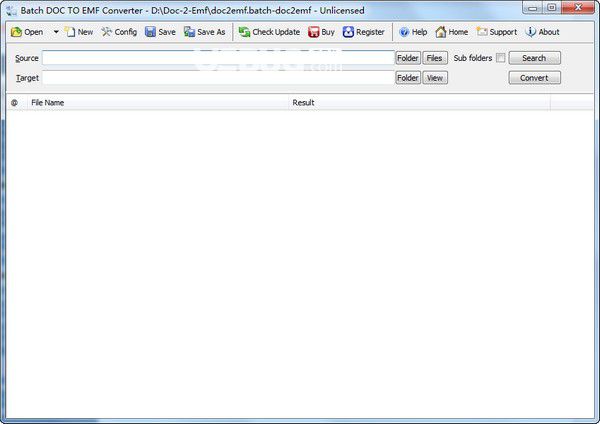Click the Search button
The image size is (600, 424).
pyautogui.click(x=535, y=58)
